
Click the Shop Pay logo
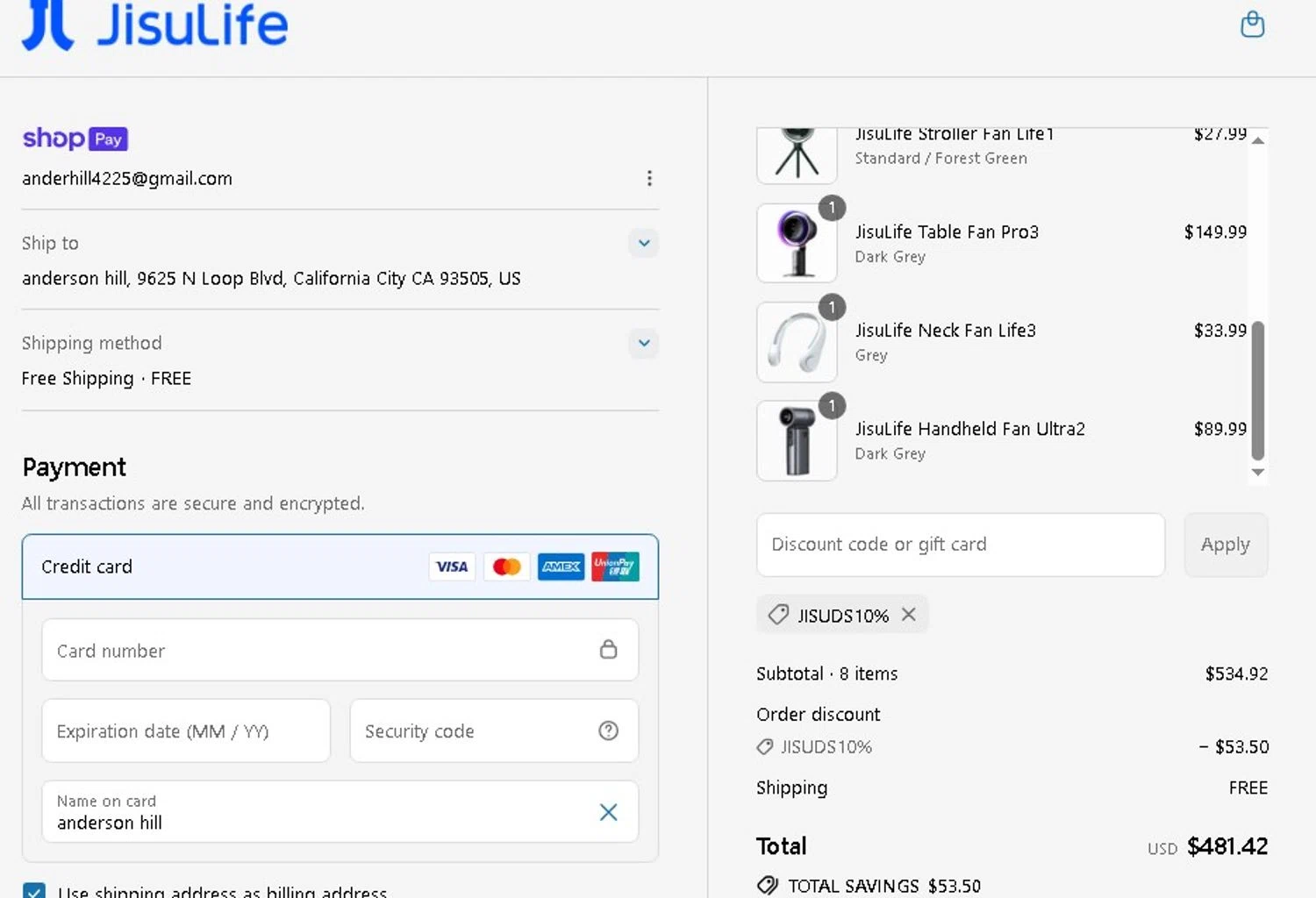pyautogui.click(x=75, y=139)
